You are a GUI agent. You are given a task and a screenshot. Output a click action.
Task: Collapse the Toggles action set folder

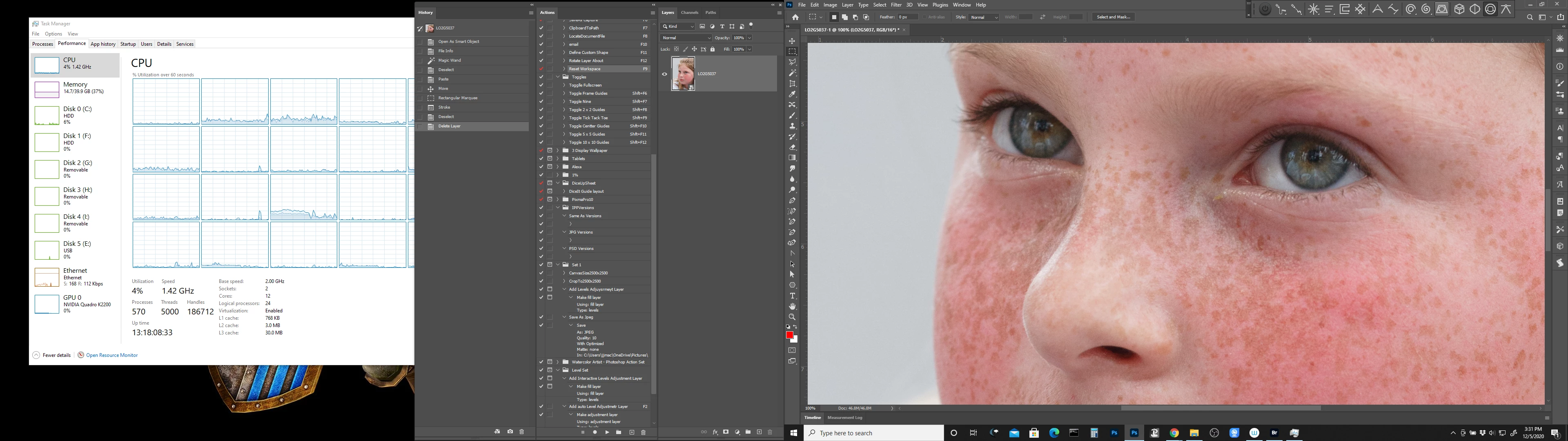557,77
